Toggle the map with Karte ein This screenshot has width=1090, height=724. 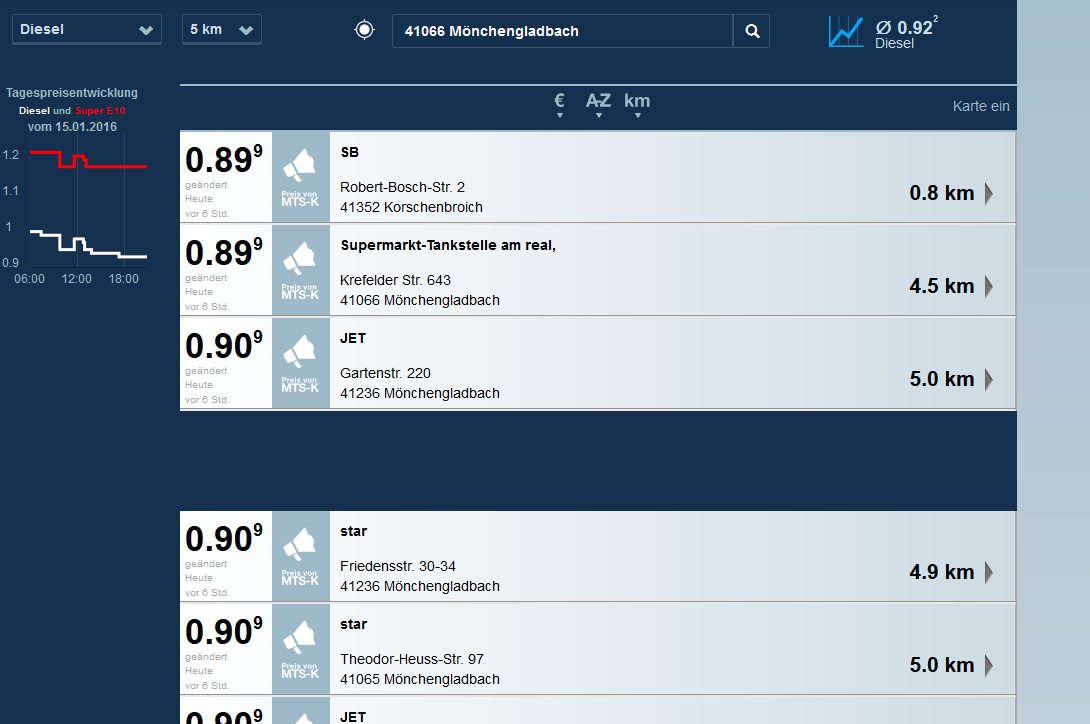[981, 106]
